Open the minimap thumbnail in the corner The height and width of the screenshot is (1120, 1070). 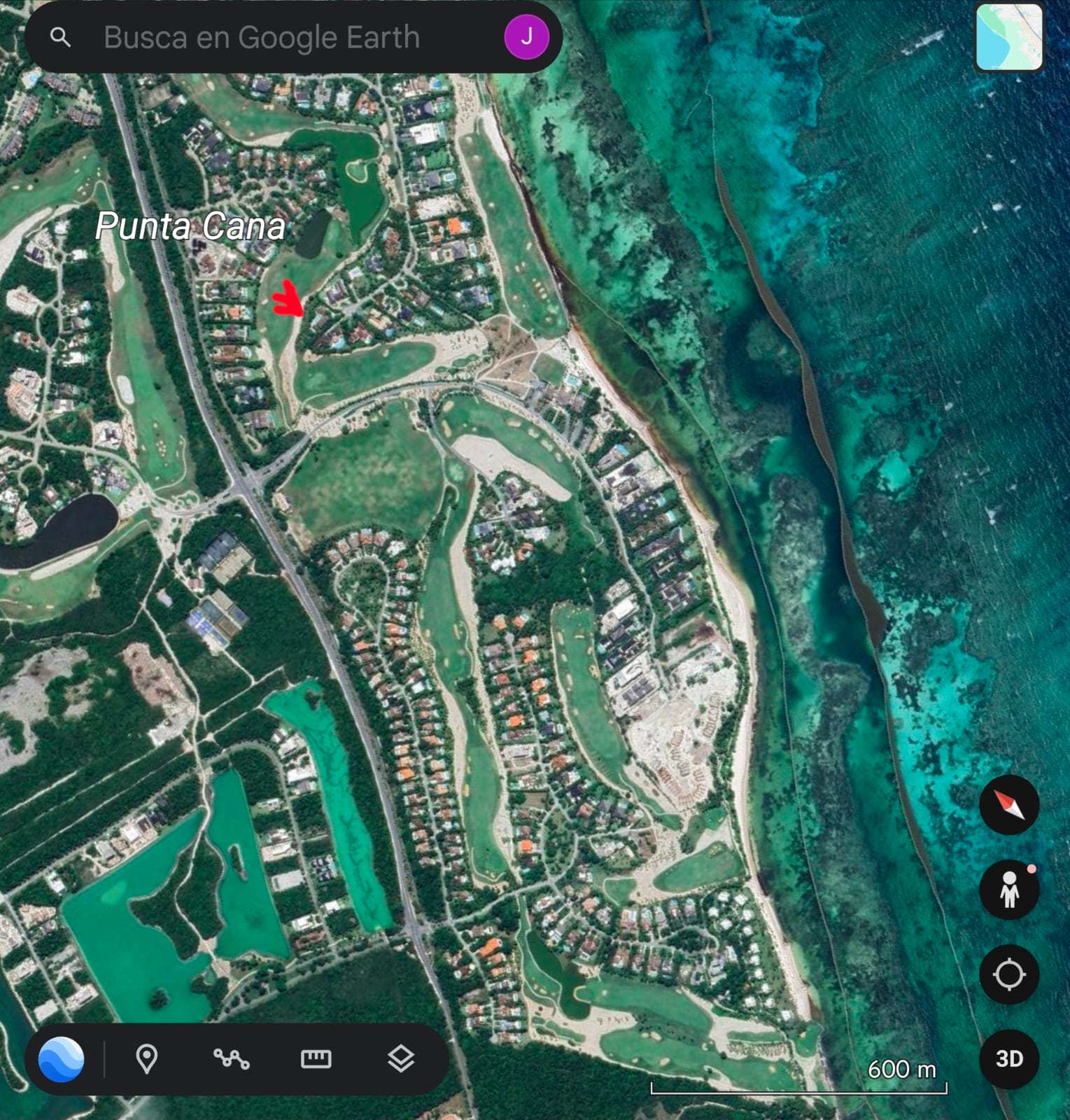[1008, 37]
